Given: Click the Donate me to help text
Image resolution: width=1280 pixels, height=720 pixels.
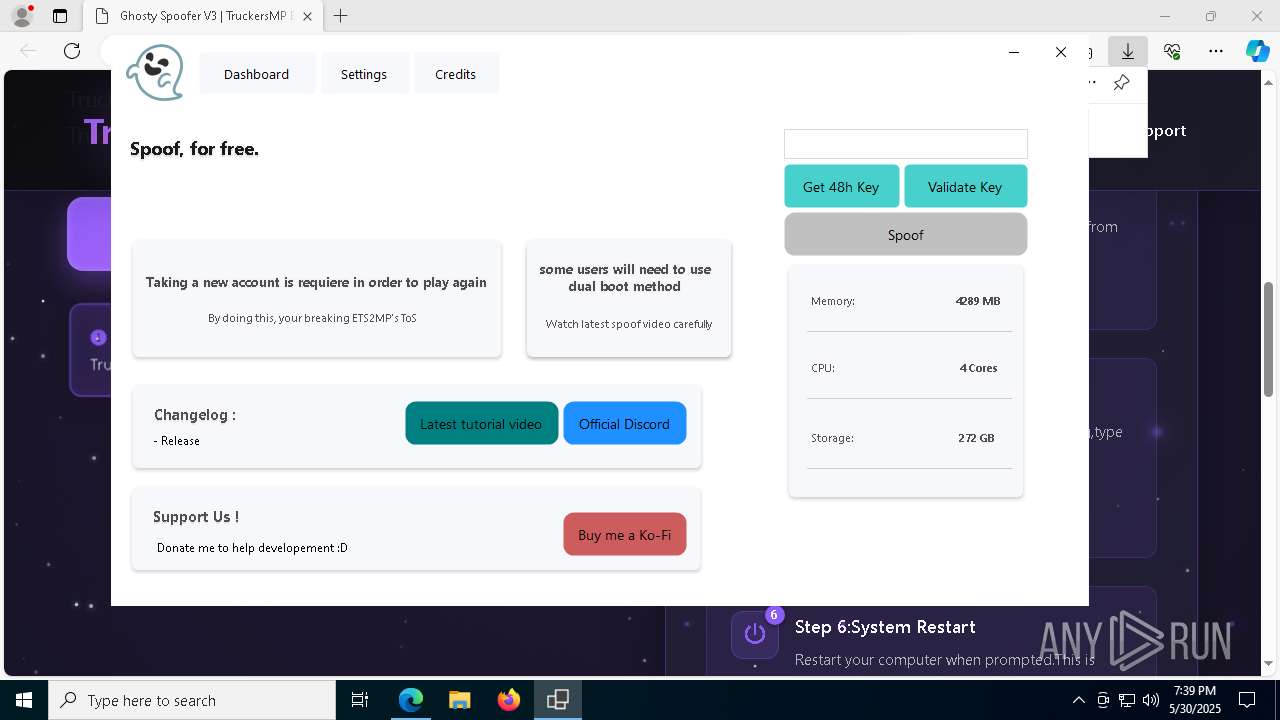Looking at the screenshot, I should coord(252,548).
